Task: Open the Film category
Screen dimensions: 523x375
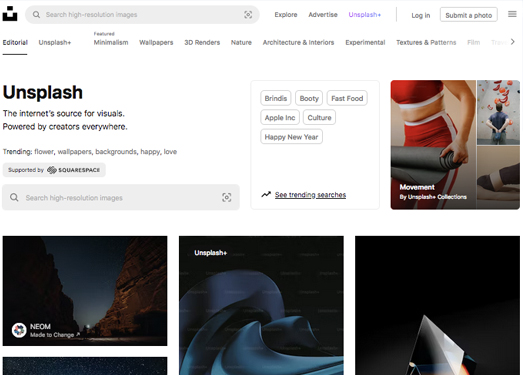Action: point(473,42)
